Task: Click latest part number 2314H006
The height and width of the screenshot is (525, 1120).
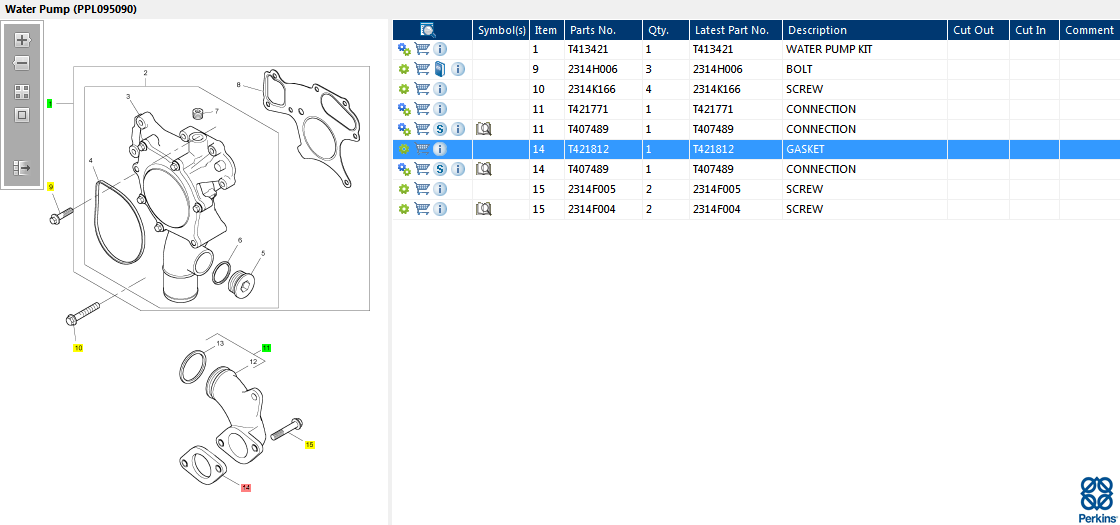Action: (x=717, y=69)
